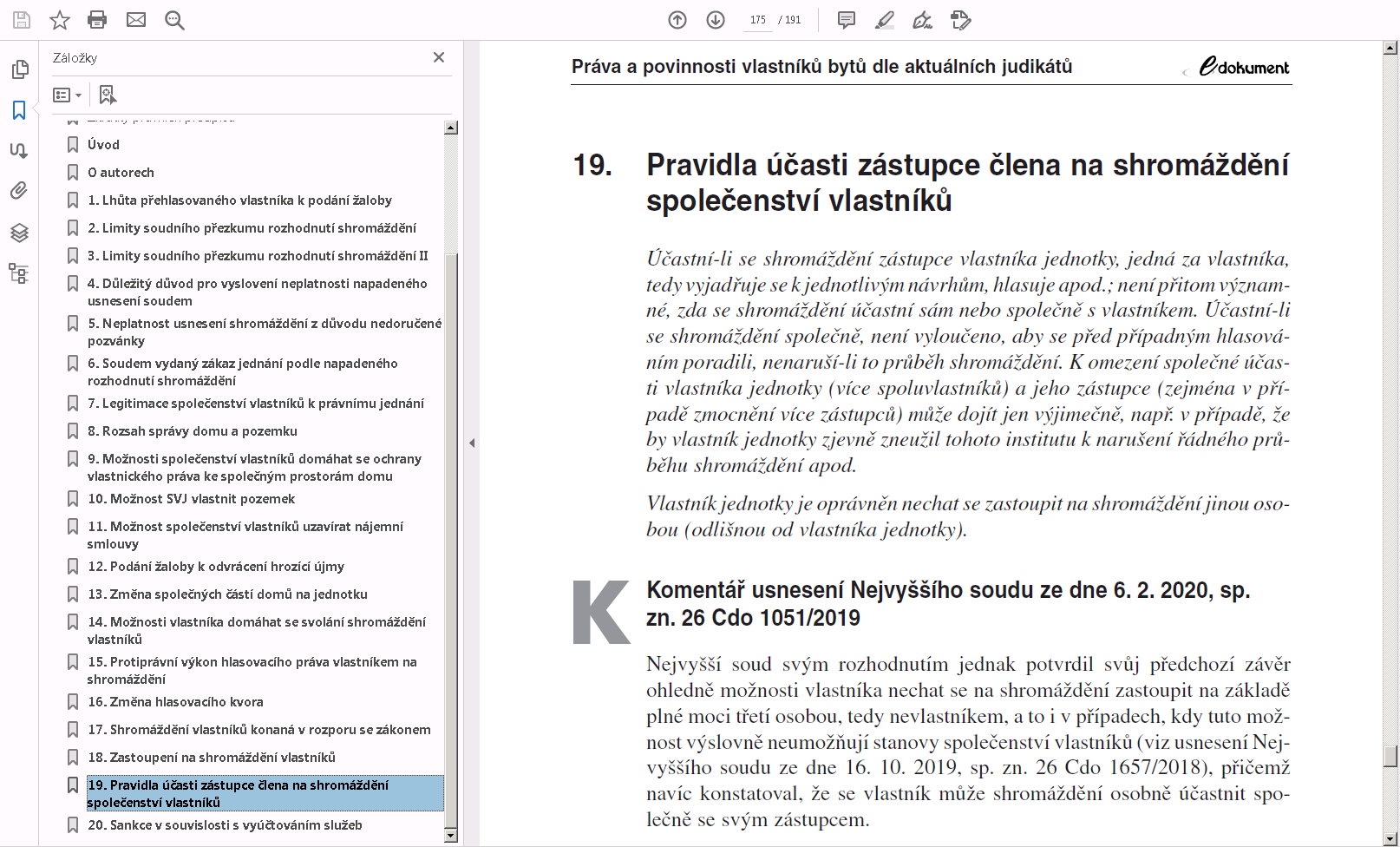Open the model tree structure panel
Viewport: 1400px width, 847px height.
pos(19,273)
